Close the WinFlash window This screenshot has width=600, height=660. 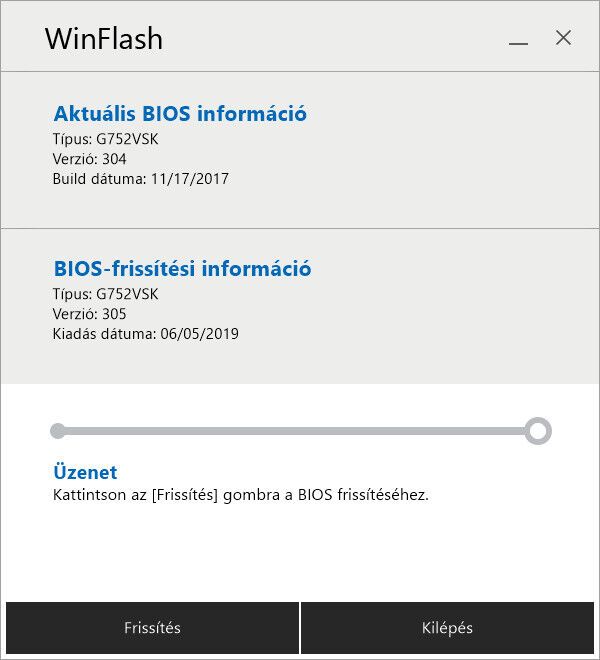click(563, 38)
